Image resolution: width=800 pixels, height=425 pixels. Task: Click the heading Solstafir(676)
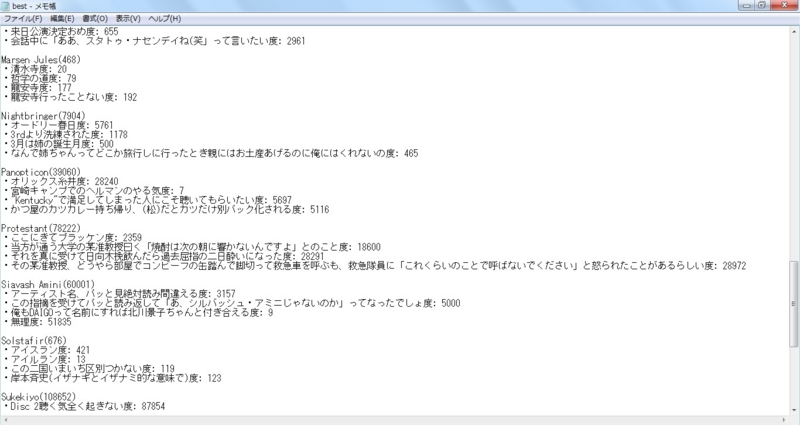coord(34,340)
